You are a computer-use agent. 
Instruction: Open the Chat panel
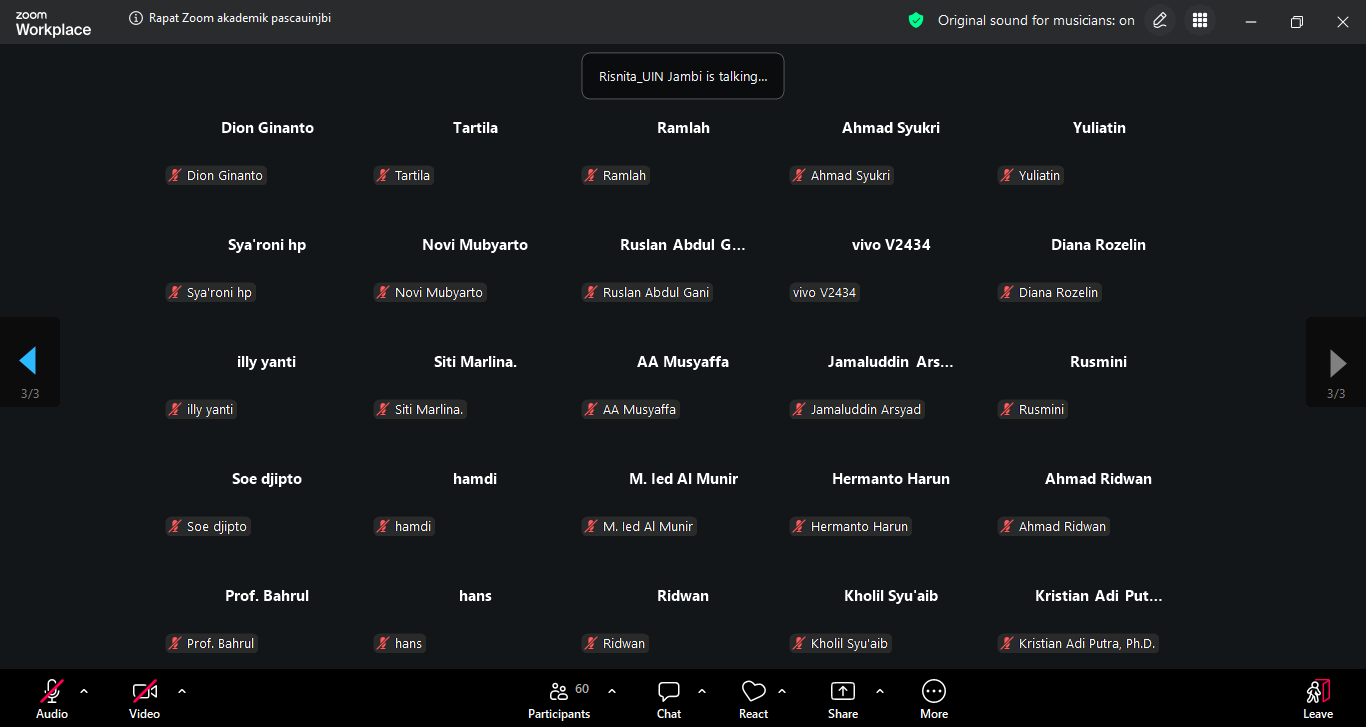(669, 698)
